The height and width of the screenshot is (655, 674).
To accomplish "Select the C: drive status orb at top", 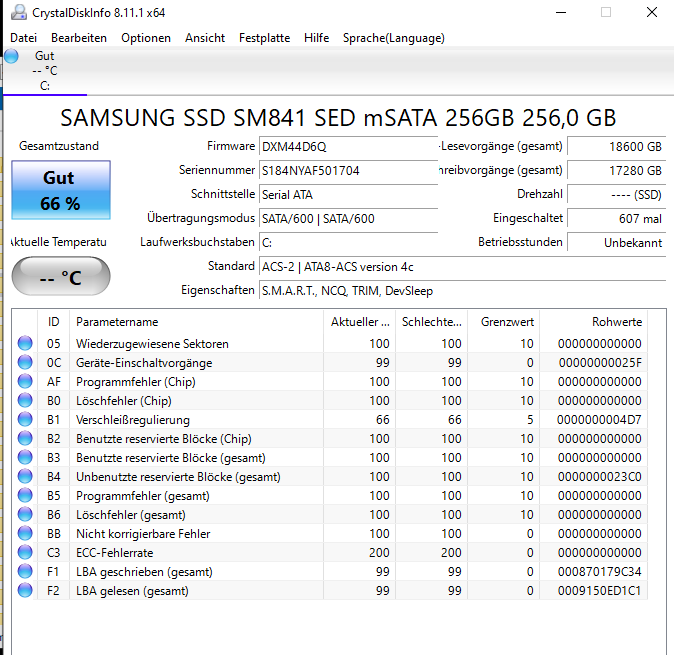I will (12, 56).
